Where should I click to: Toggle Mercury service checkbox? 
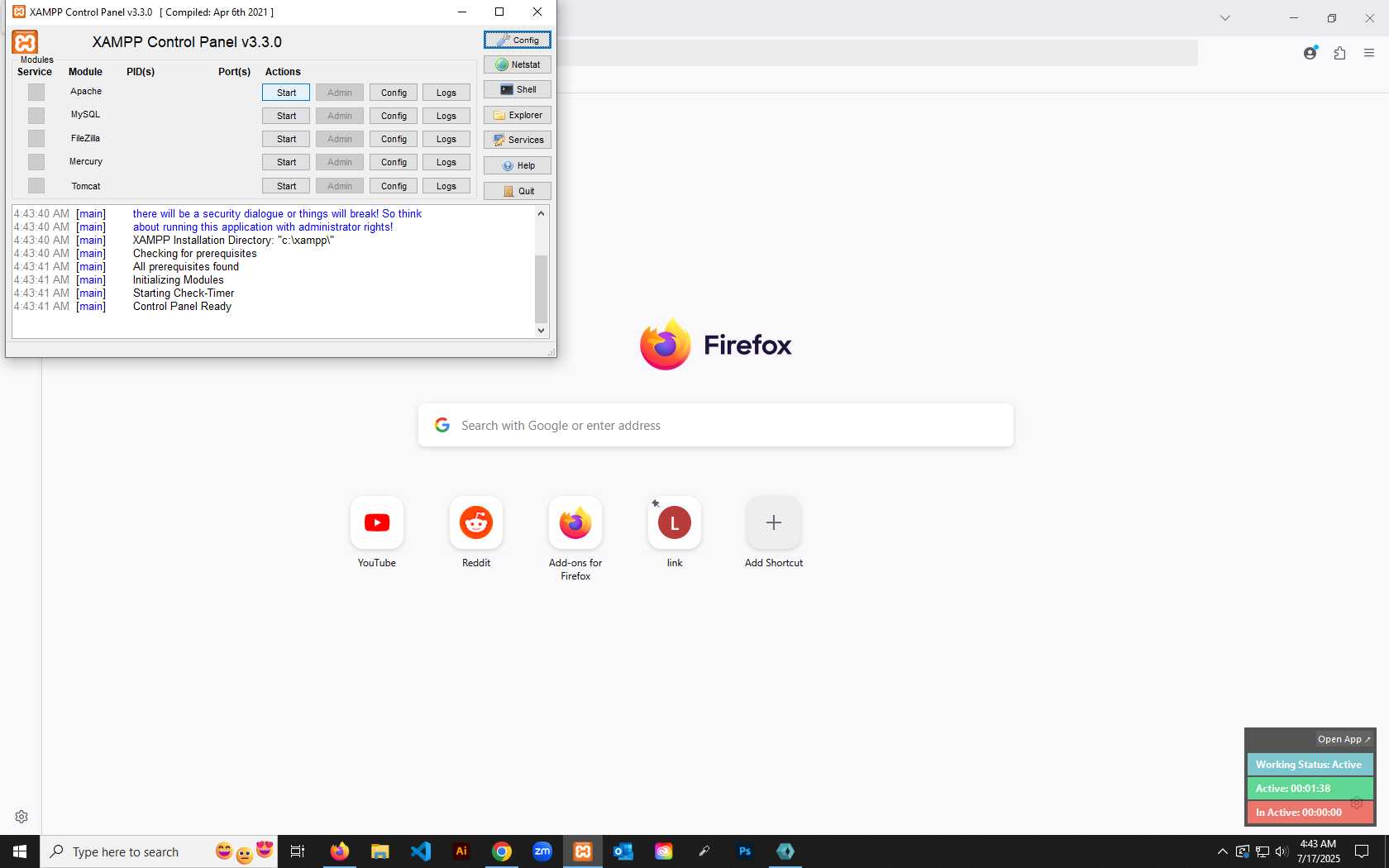point(36,161)
